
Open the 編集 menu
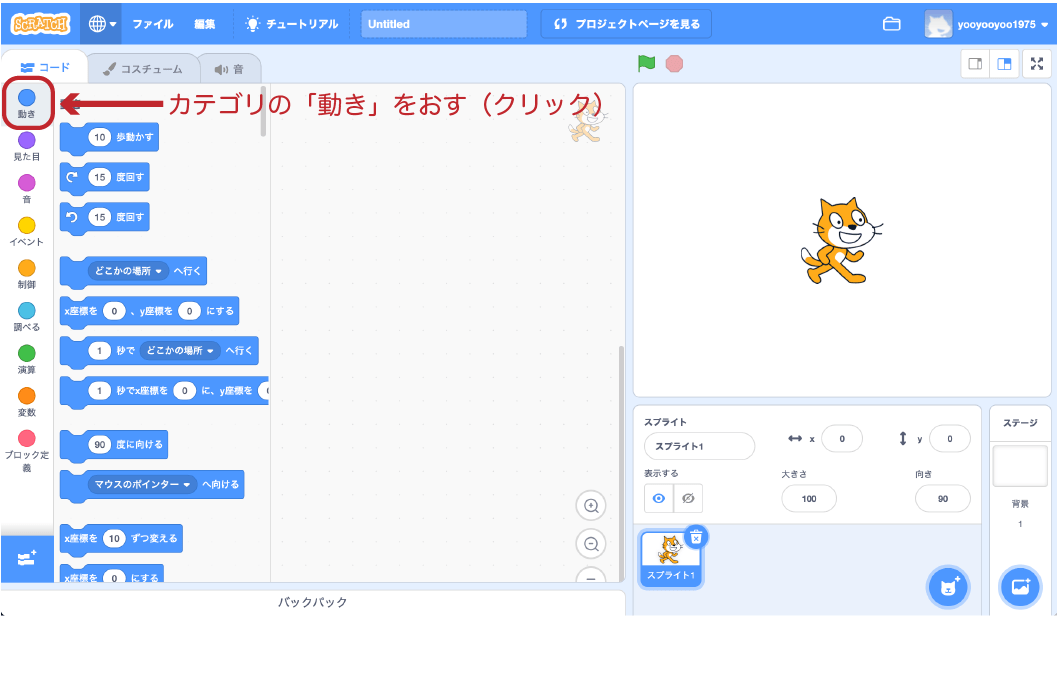204,24
